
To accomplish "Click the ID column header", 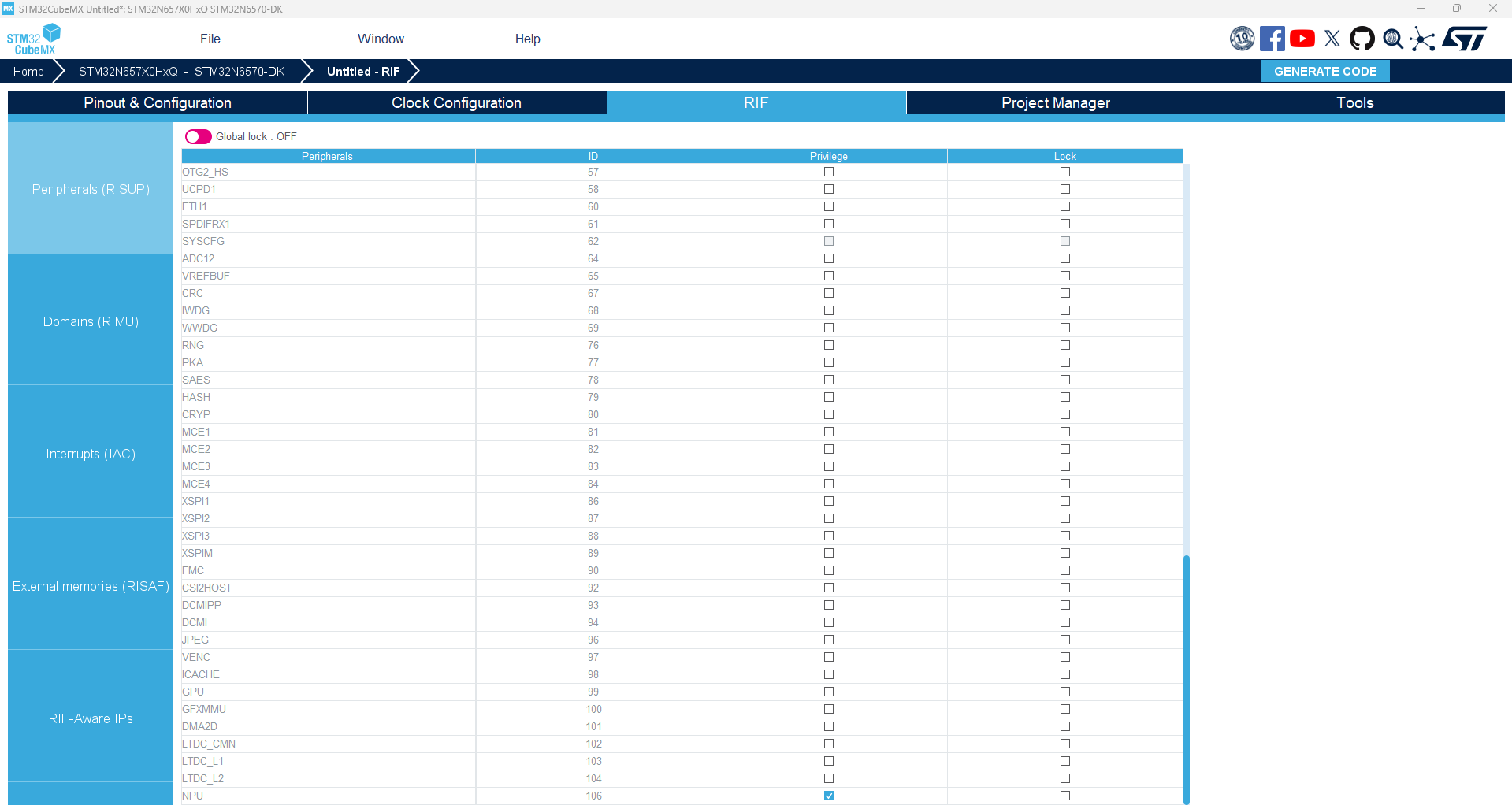I will click(593, 156).
